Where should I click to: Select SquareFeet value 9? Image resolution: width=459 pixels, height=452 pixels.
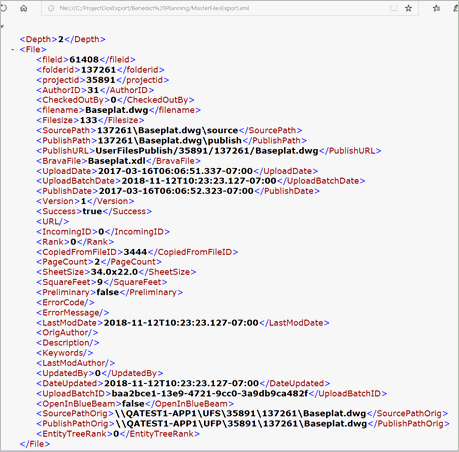point(100,282)
